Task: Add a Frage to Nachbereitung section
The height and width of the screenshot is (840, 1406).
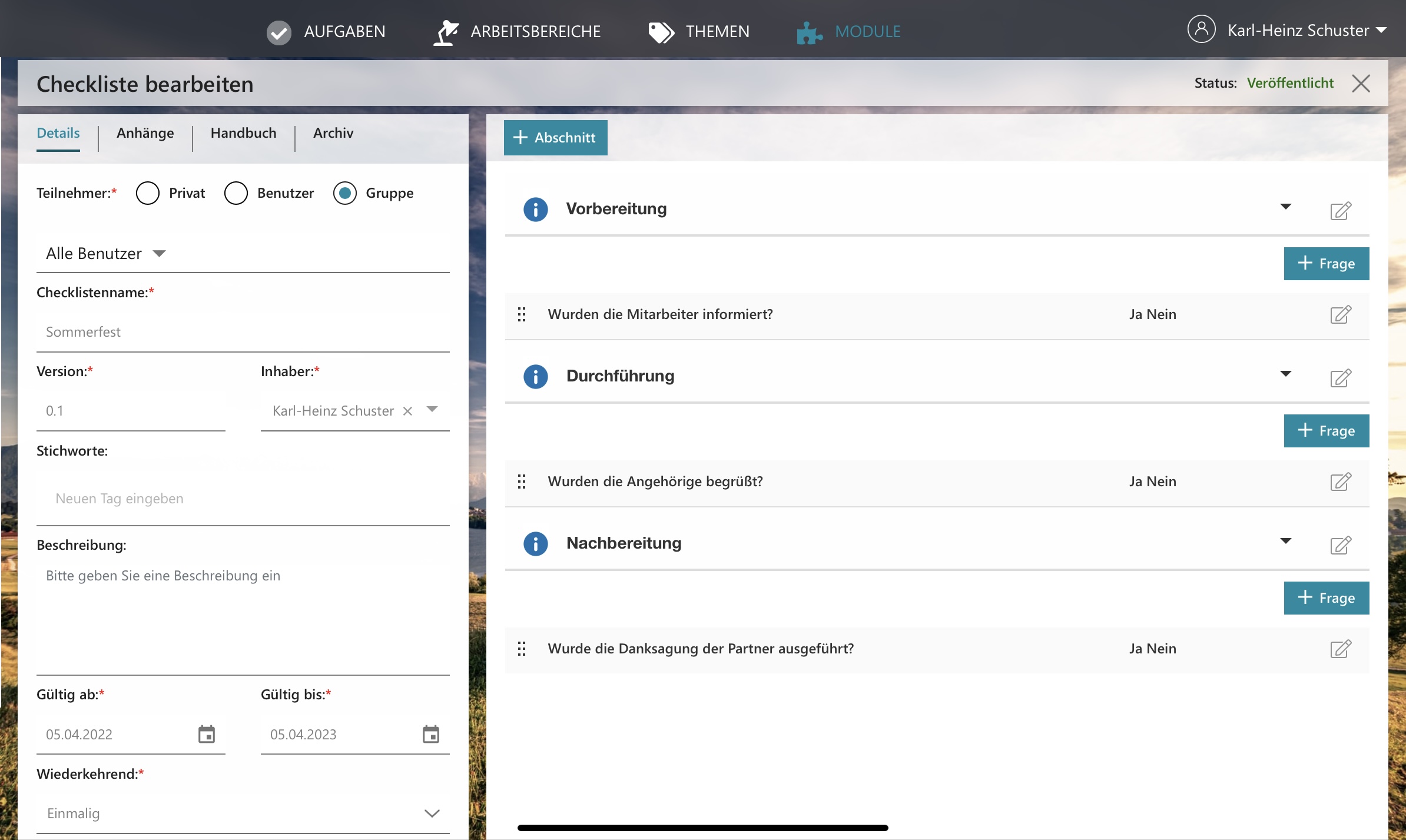Action: [1326, 598]
